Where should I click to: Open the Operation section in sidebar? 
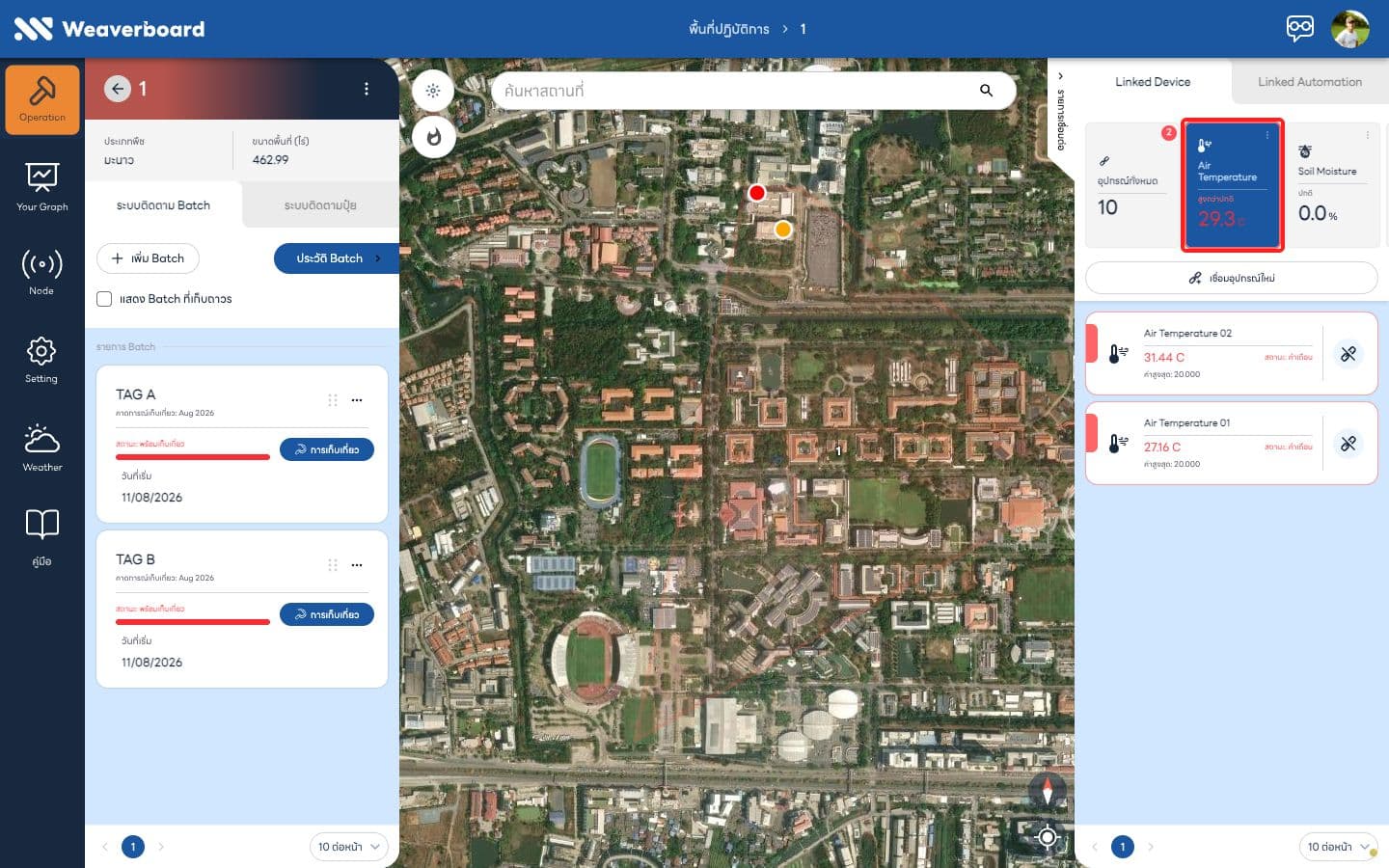(42, 99)
